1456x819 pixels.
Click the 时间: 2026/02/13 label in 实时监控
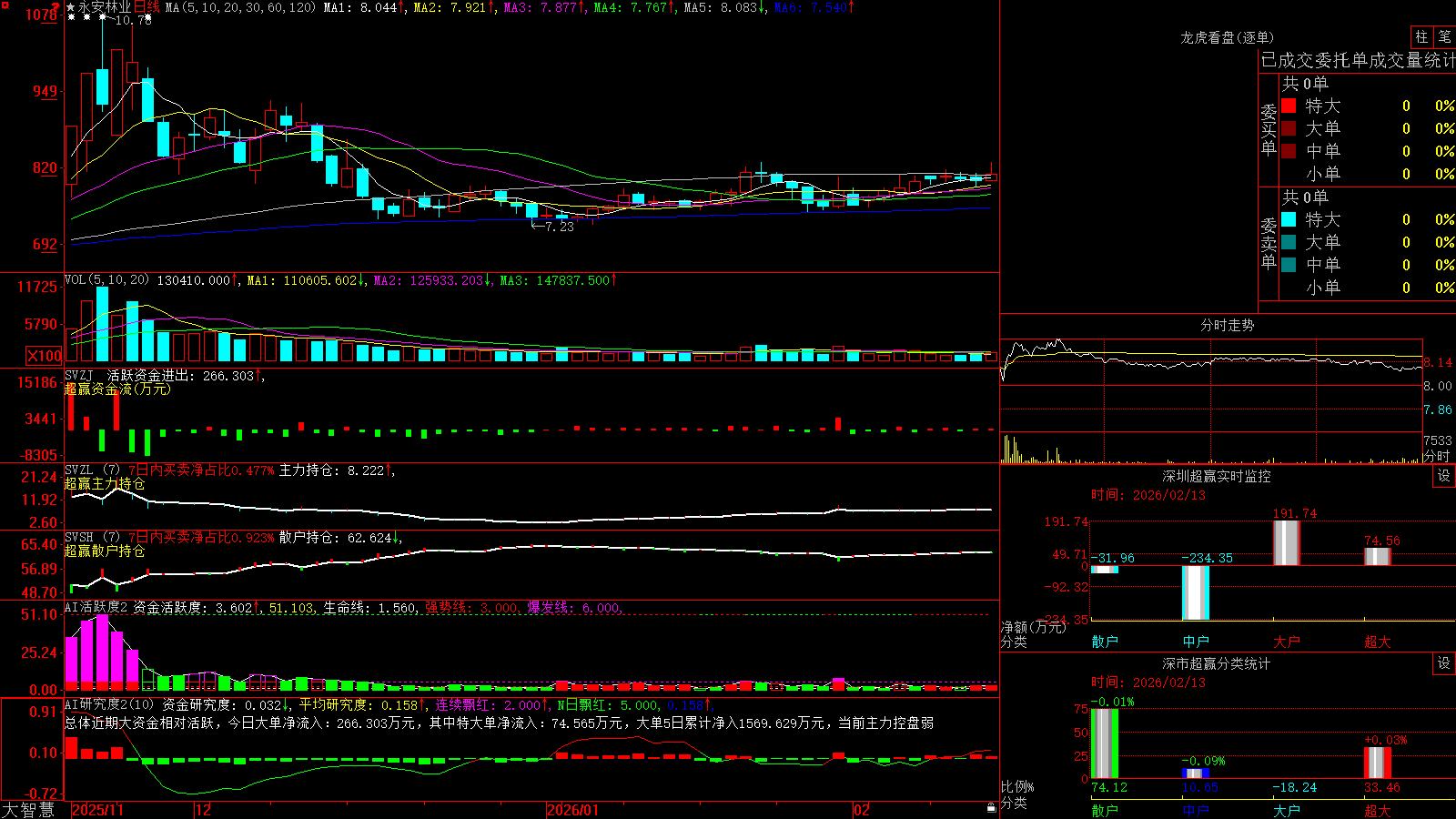pyautogui.click(x=1148, y=495)
